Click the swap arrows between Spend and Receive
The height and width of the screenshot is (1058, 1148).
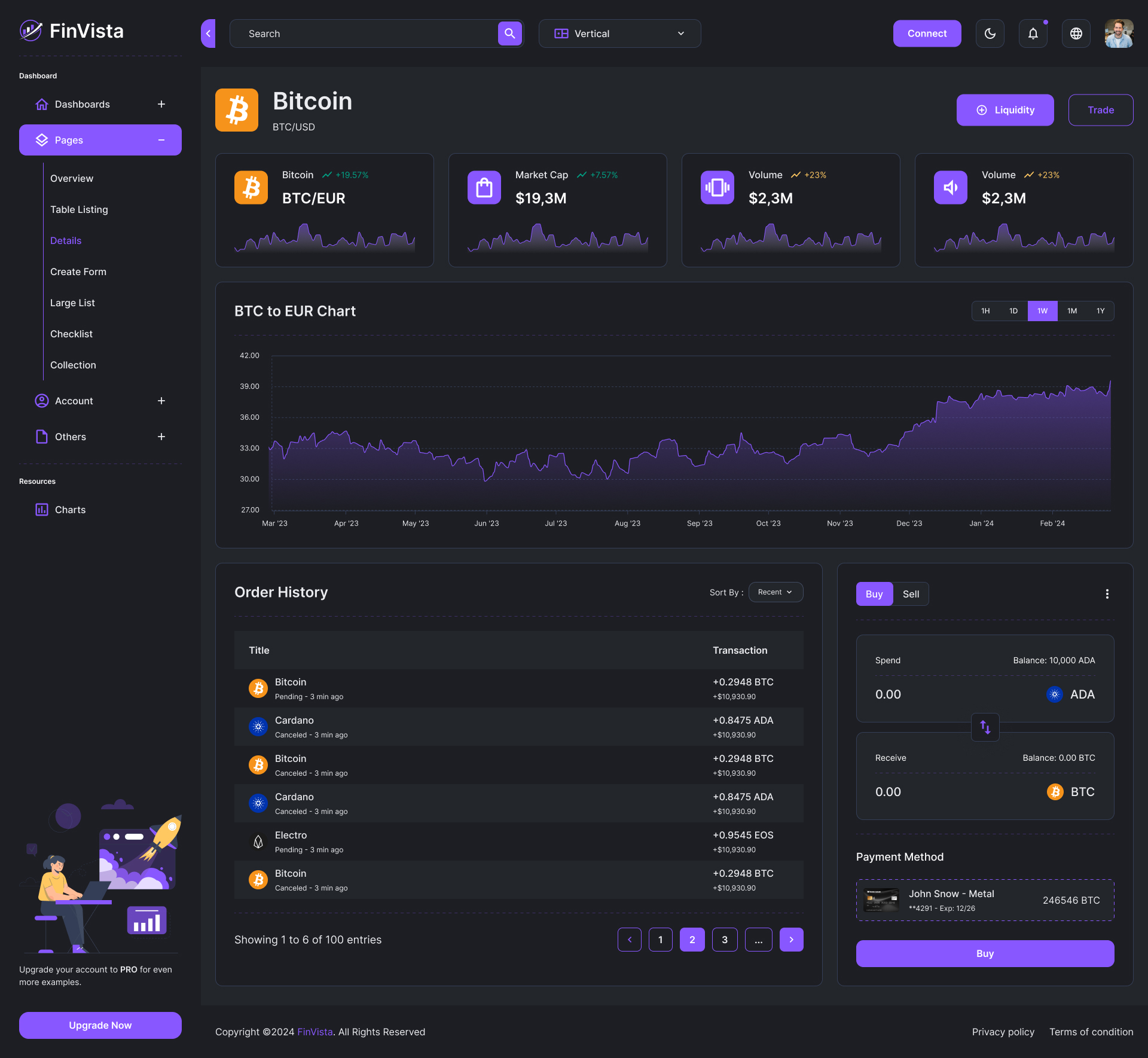click(984, 728)
